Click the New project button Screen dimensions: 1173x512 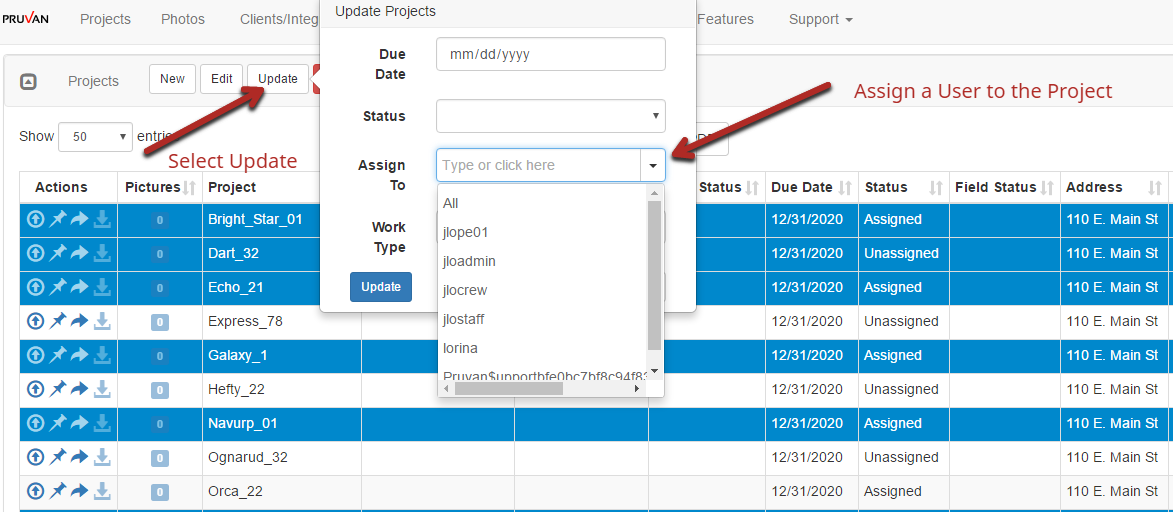click(172, 79)
